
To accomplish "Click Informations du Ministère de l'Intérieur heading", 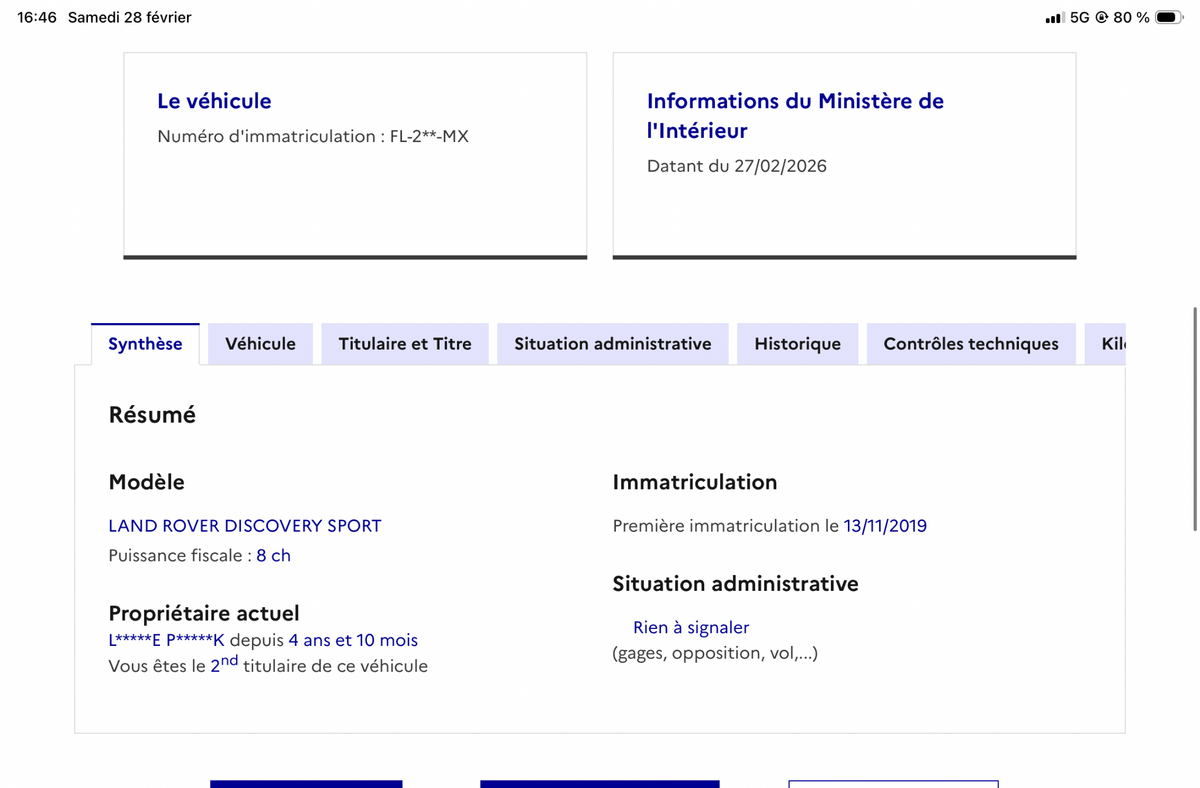I will point(795,115).
